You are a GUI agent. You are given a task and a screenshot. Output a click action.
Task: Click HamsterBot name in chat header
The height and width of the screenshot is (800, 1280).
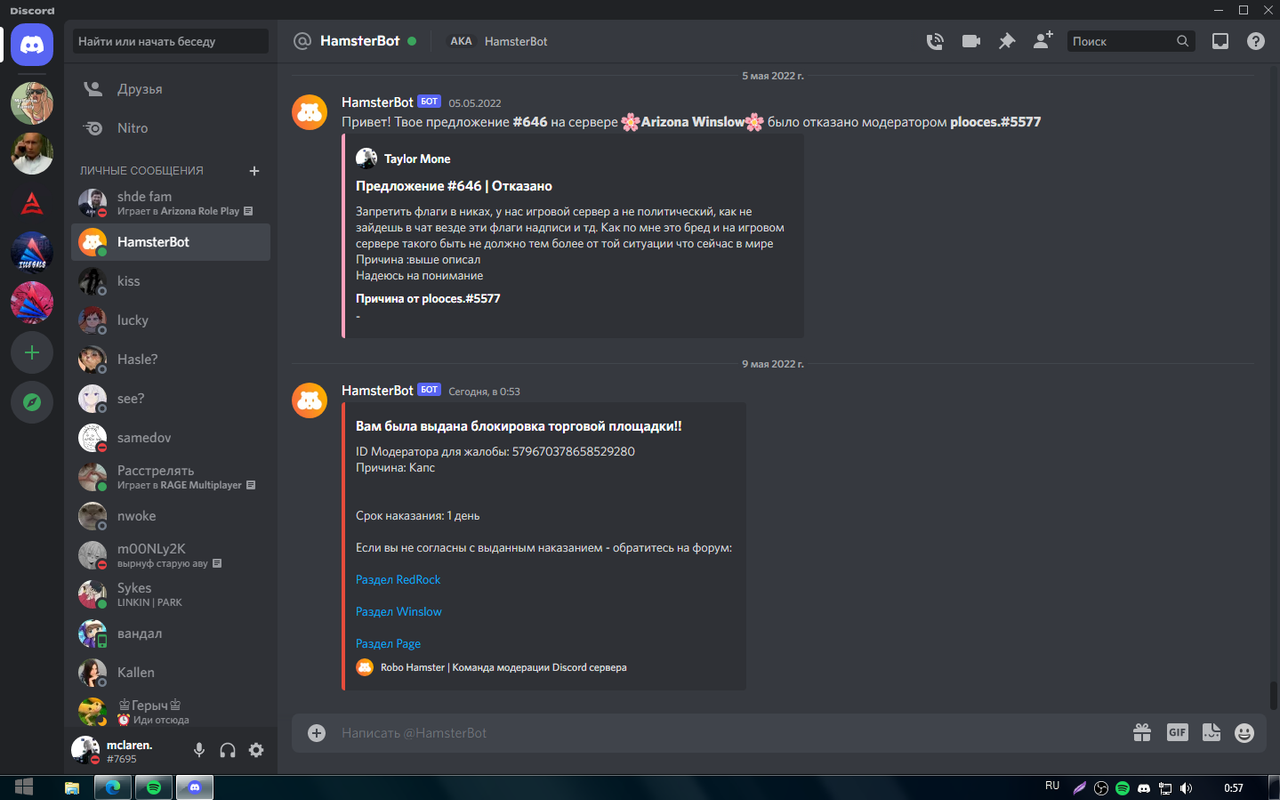360,41
